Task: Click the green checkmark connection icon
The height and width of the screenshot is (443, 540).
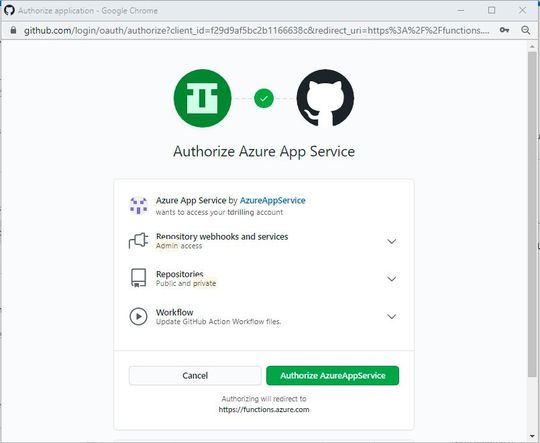Action: (x=264, y=99)
